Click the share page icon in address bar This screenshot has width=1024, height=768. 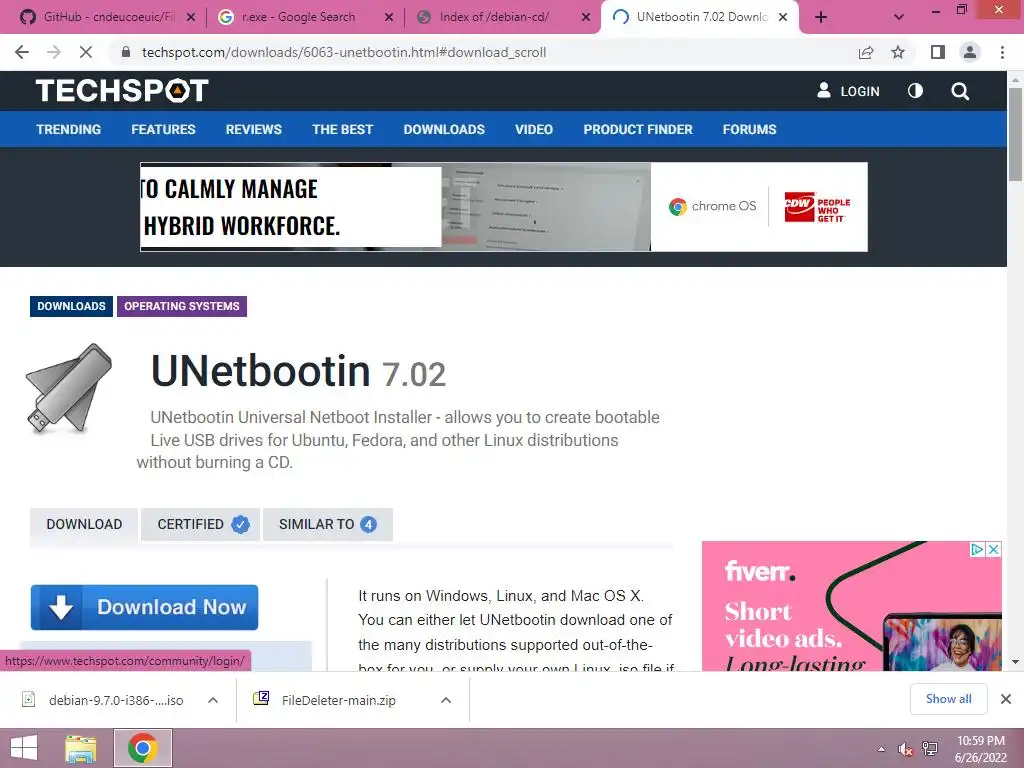point(866,52)
